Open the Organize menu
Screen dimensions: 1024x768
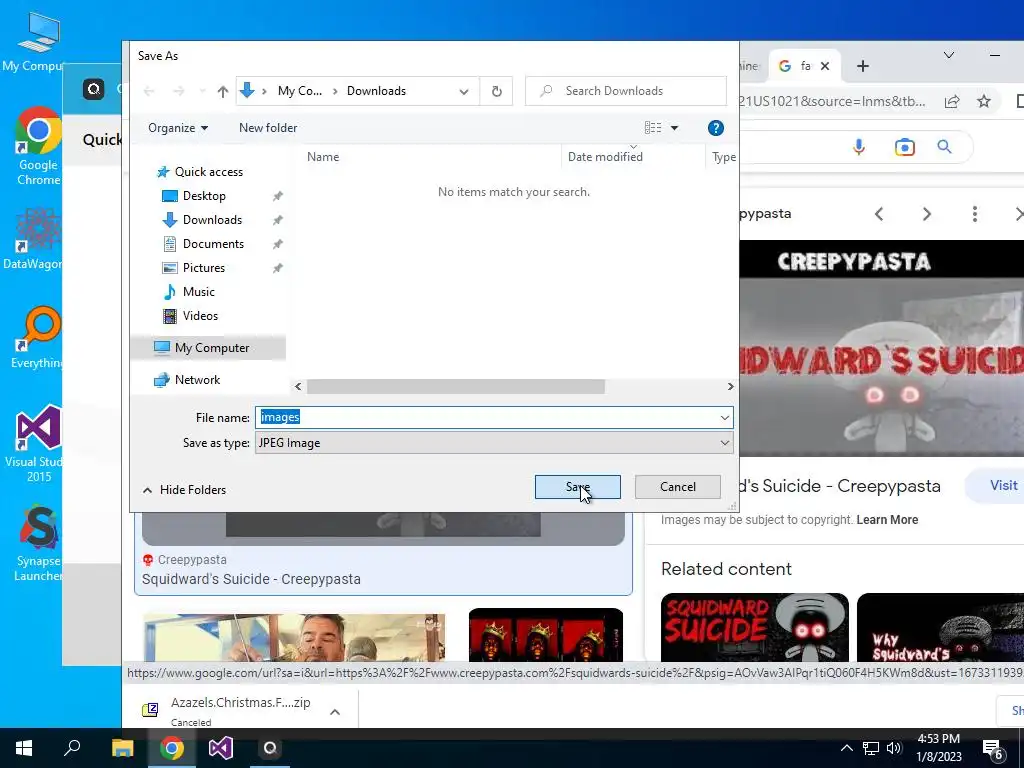point(178,128)
